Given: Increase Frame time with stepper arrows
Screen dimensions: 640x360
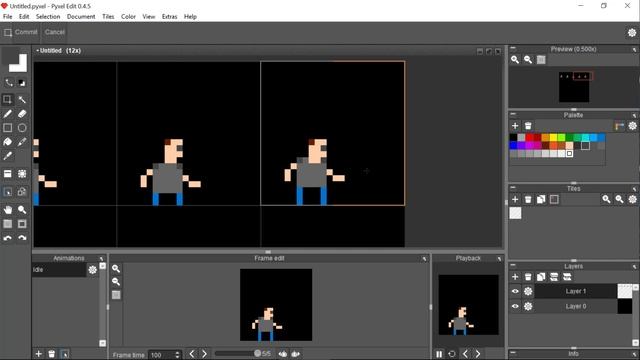Looking at the screenshot, I should [177, 353].
